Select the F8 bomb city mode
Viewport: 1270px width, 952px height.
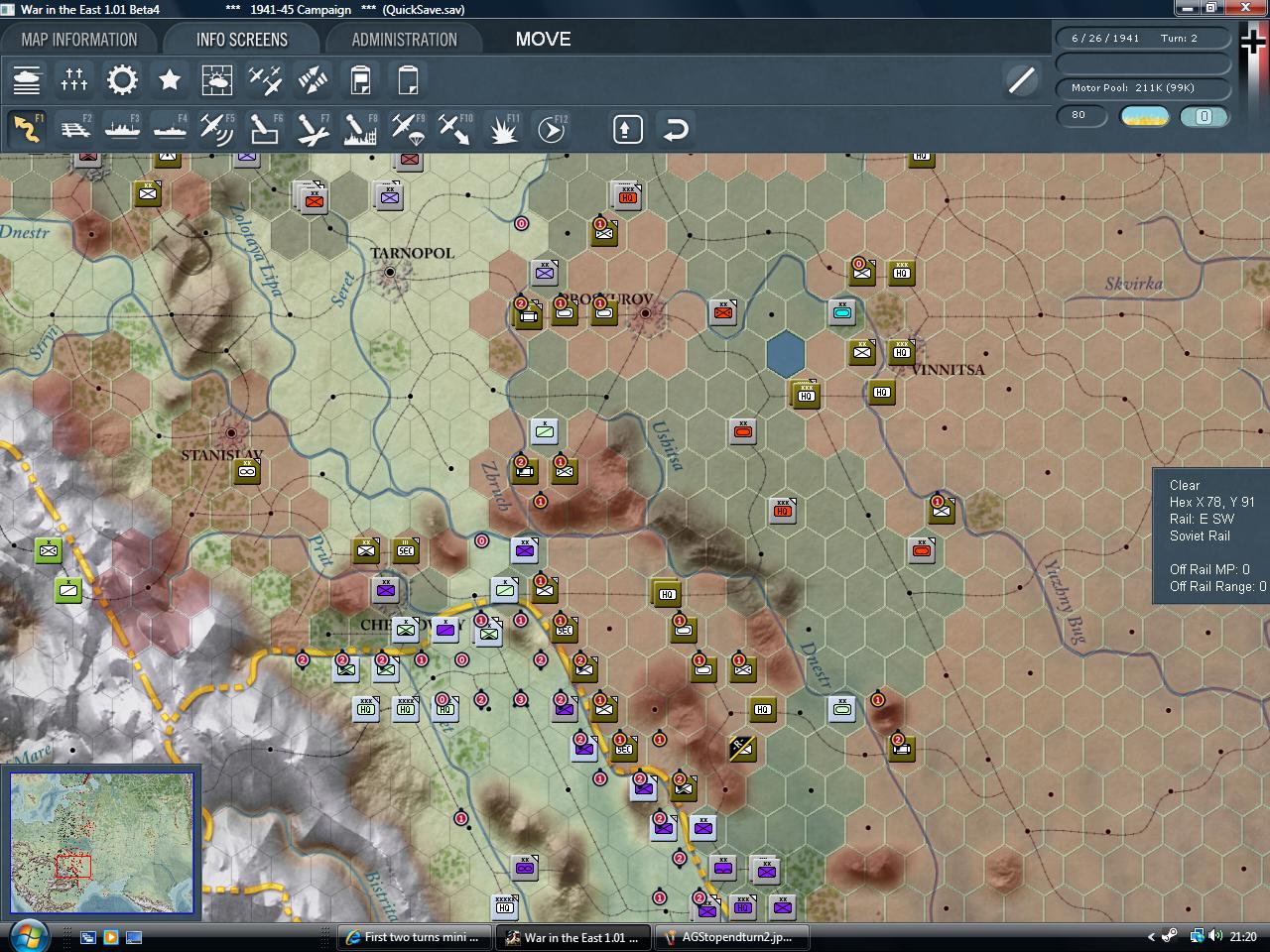[x=360, y=129]
